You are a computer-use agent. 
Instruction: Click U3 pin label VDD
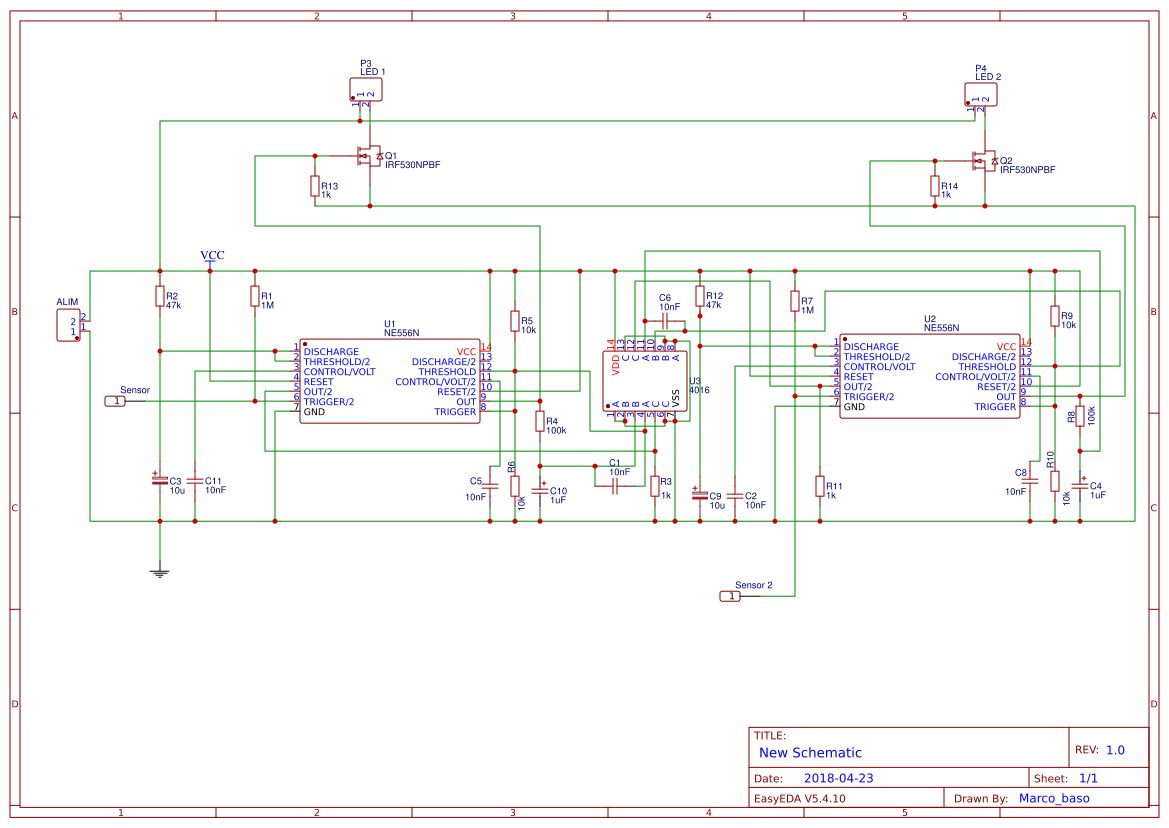(x=616, y=365)
